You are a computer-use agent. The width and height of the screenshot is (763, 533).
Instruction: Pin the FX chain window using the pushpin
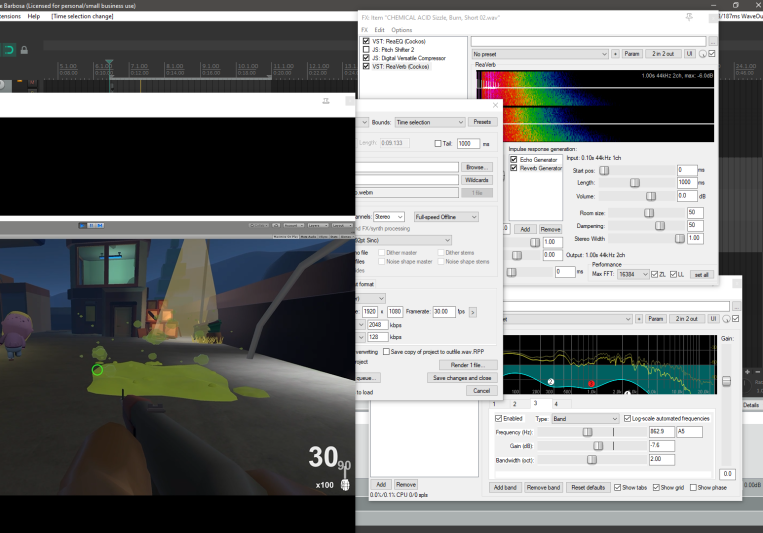point(689,17)
